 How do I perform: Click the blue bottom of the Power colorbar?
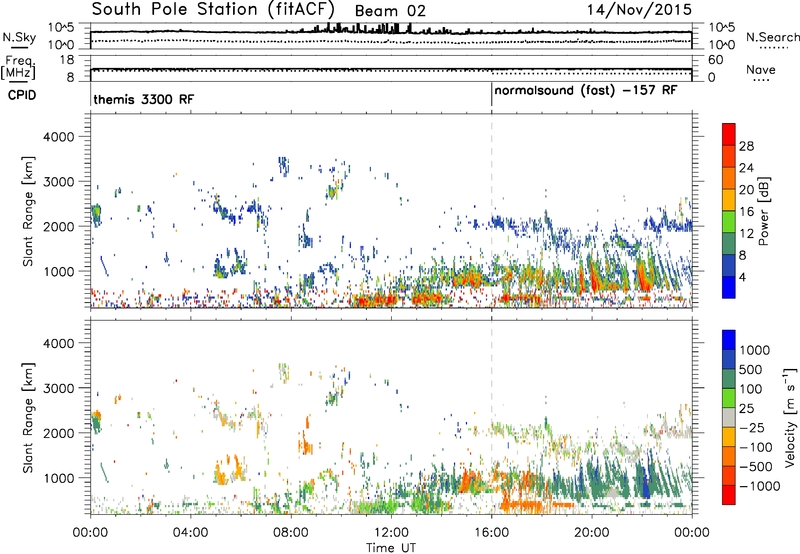729,287
